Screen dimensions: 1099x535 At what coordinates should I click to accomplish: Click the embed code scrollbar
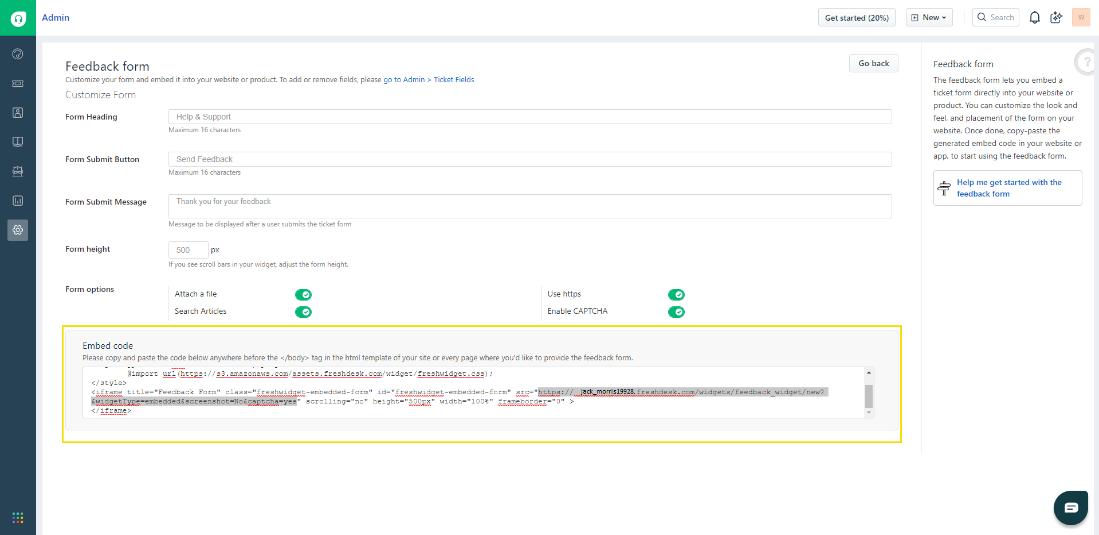coord(868,395)
